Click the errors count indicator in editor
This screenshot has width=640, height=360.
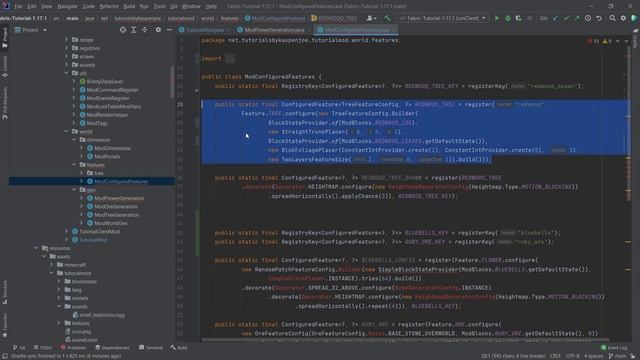(x=593, y=41)
